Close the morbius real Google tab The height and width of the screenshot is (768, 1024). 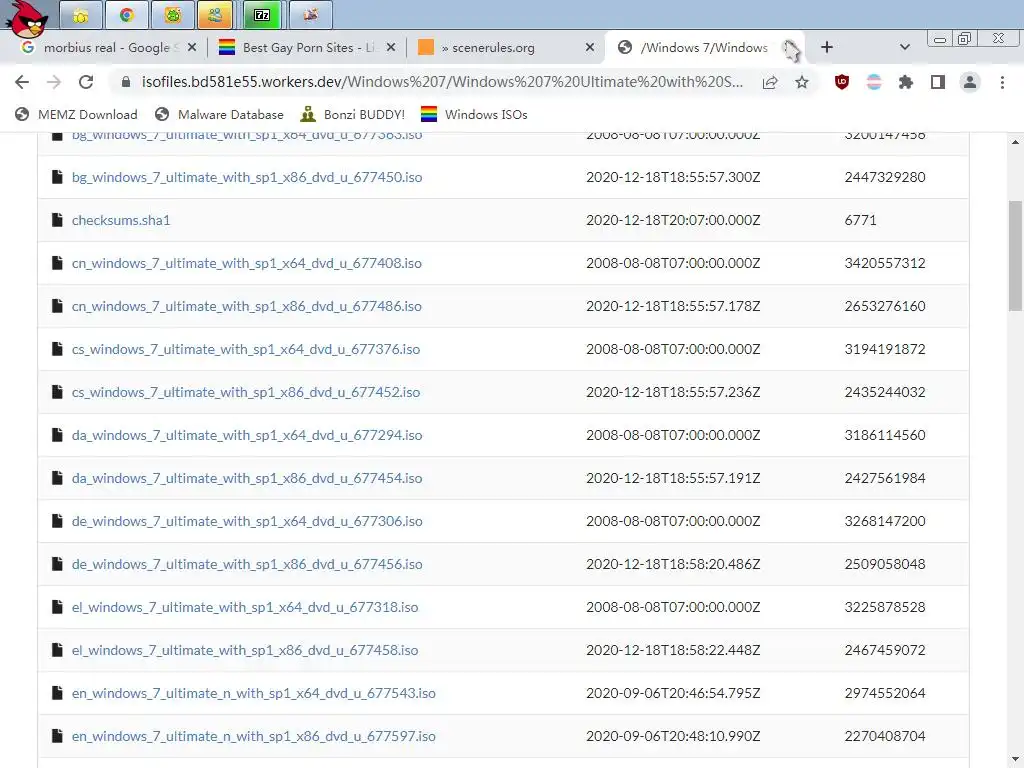(x=191, y=48)
